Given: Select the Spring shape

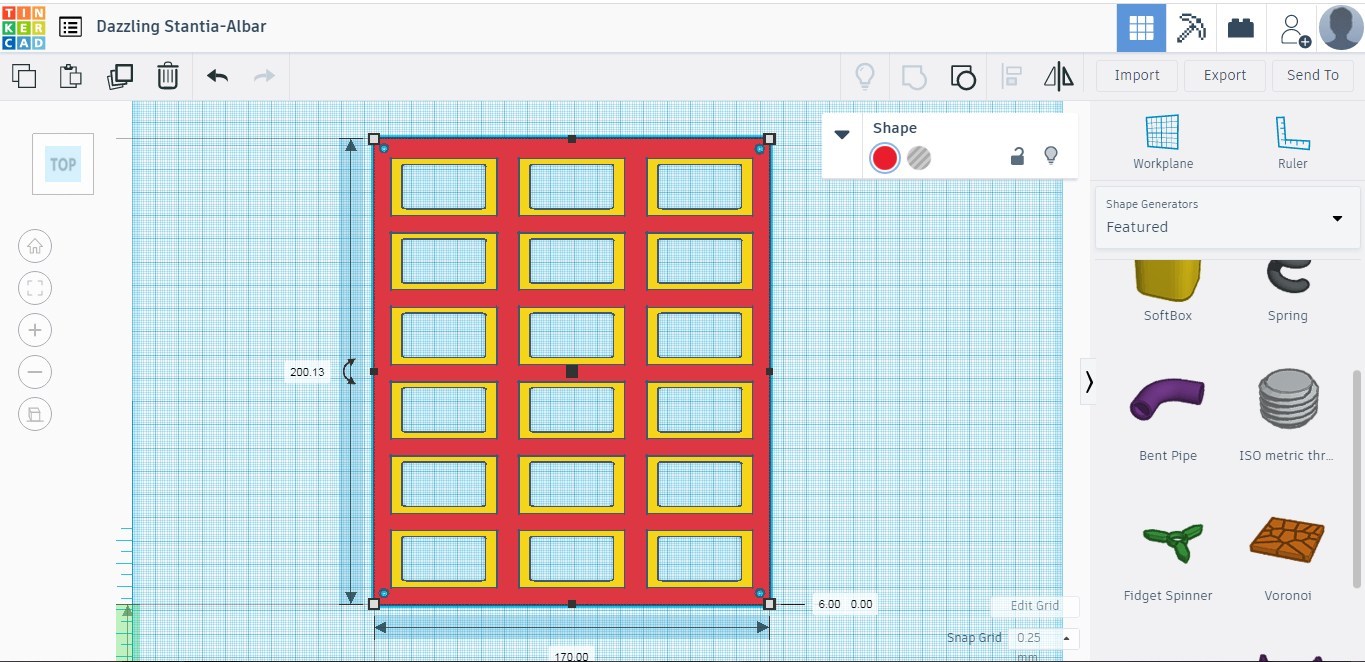Looking at the screenshot, I should click(x=1288, y=291).
